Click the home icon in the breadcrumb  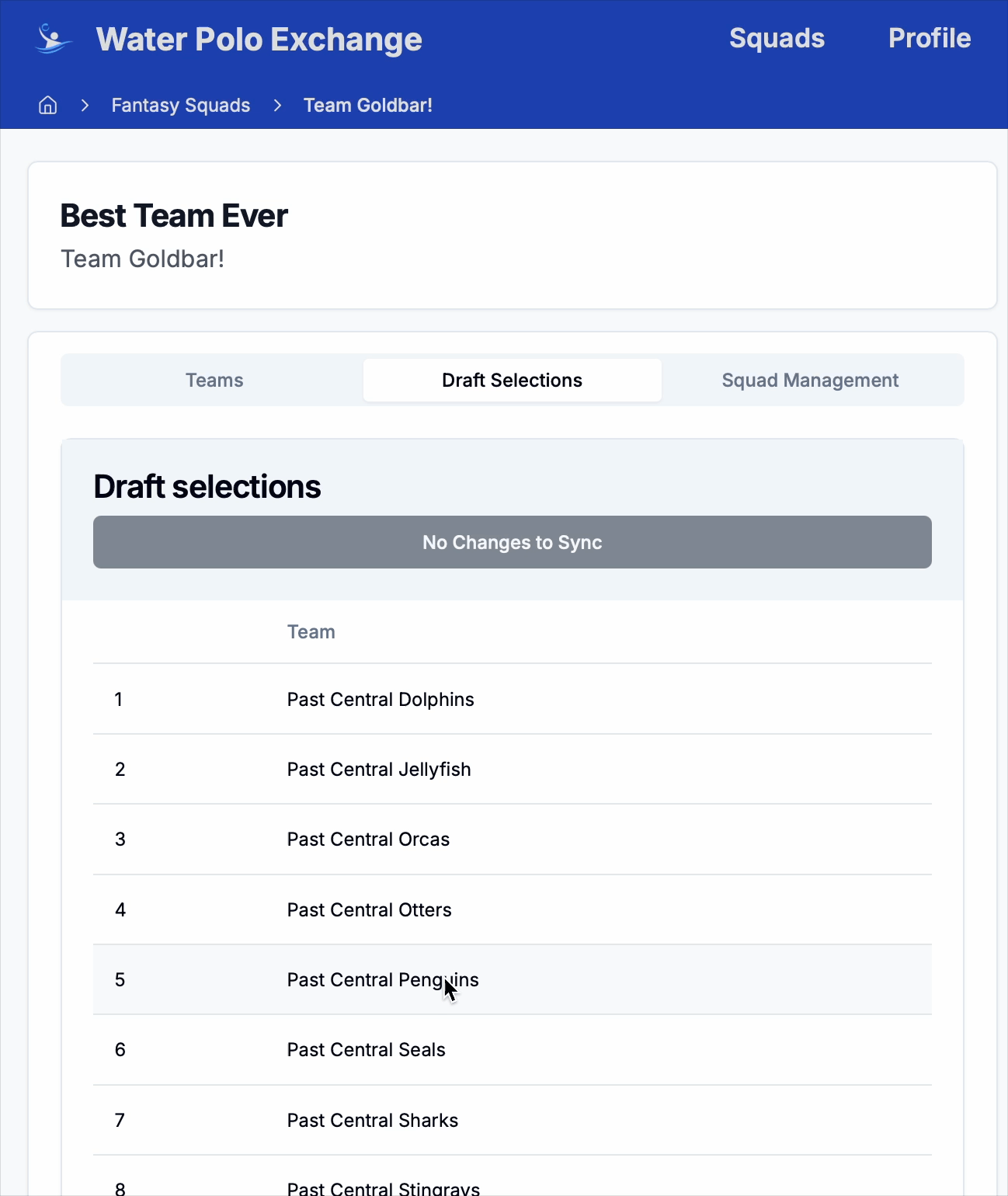(x=47, y=105)
